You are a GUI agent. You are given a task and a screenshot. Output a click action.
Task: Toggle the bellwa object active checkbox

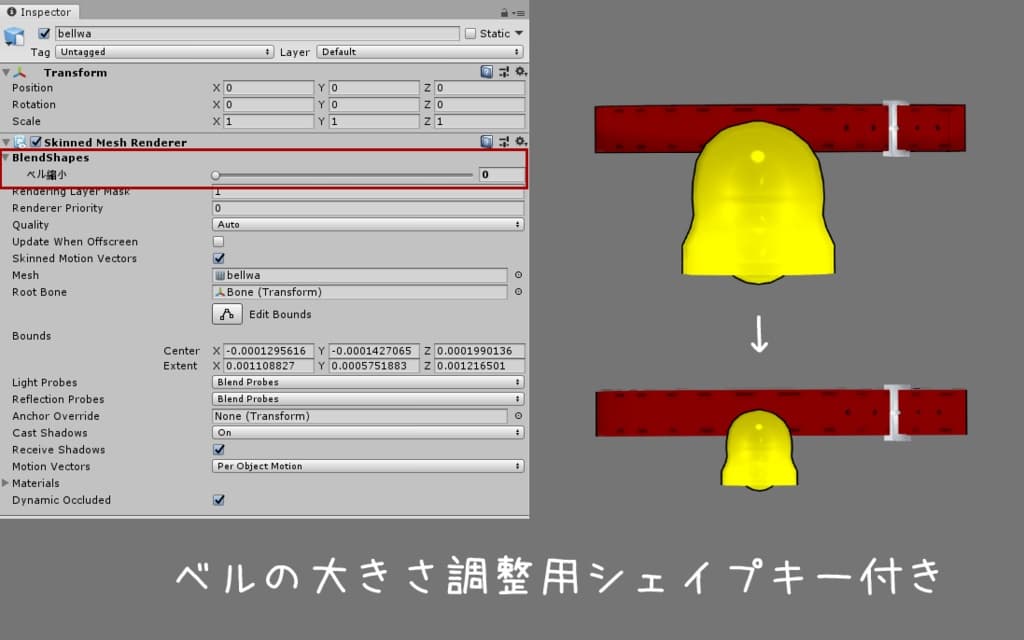click(44, 33)
